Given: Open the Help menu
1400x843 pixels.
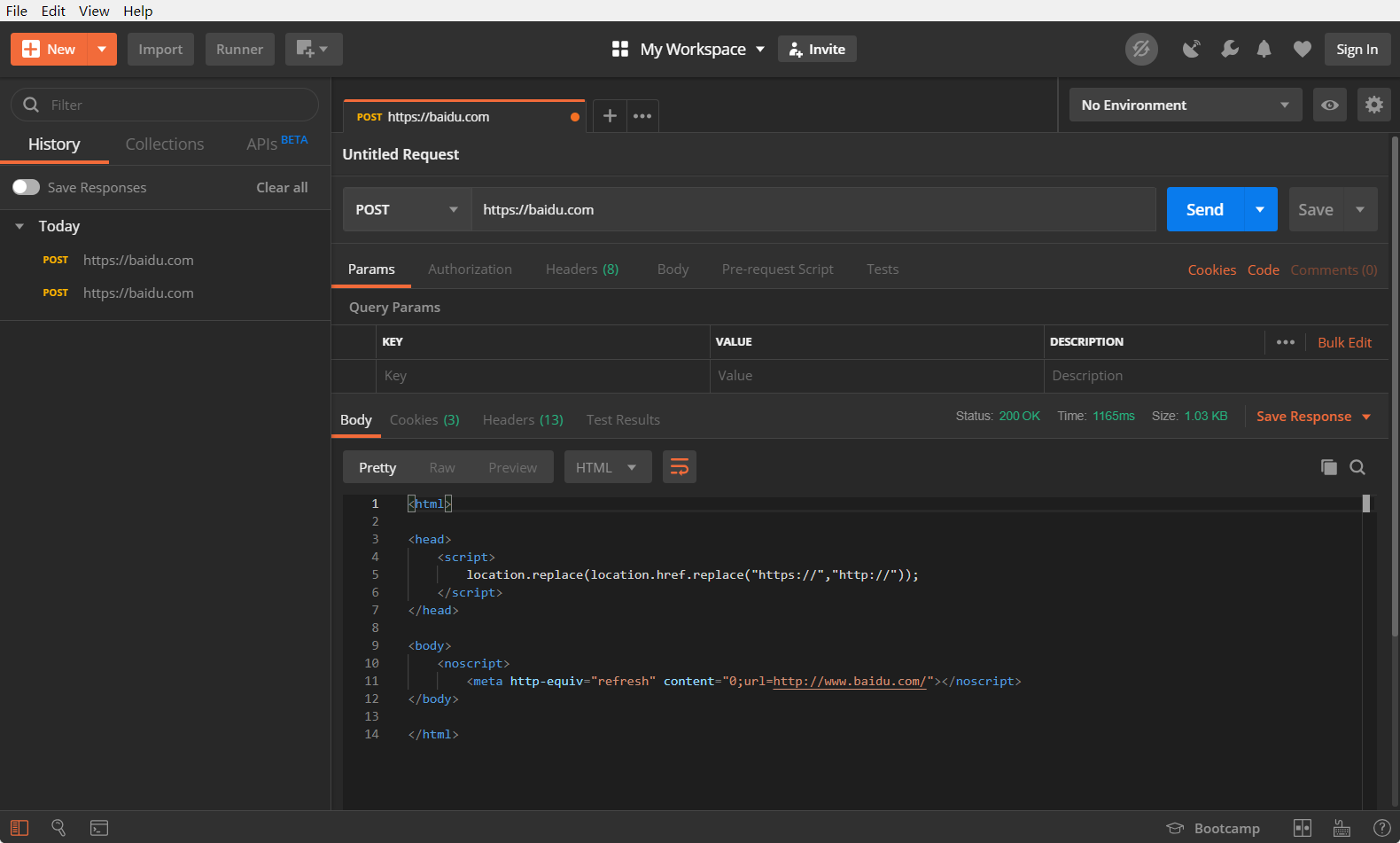Looking at the screenshot, I should (138, 11).
